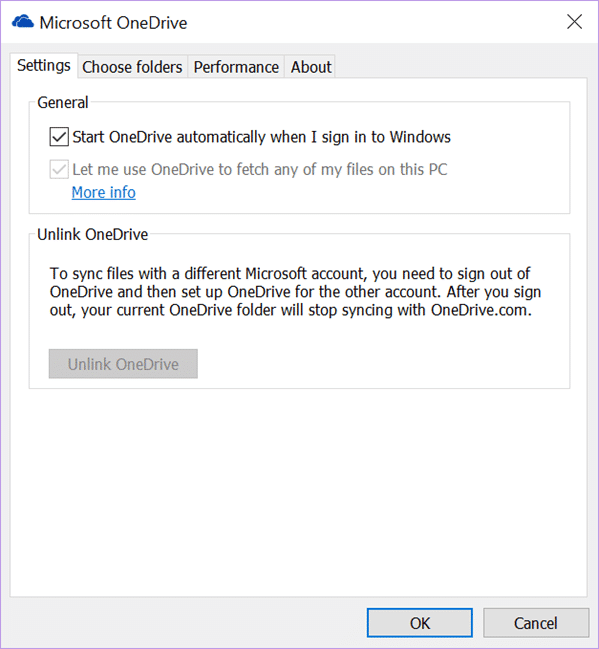The image size is (599, 649).
Task: Click blank space beneath the Unlink OneDrive group
Action: [x=298, y=493]
